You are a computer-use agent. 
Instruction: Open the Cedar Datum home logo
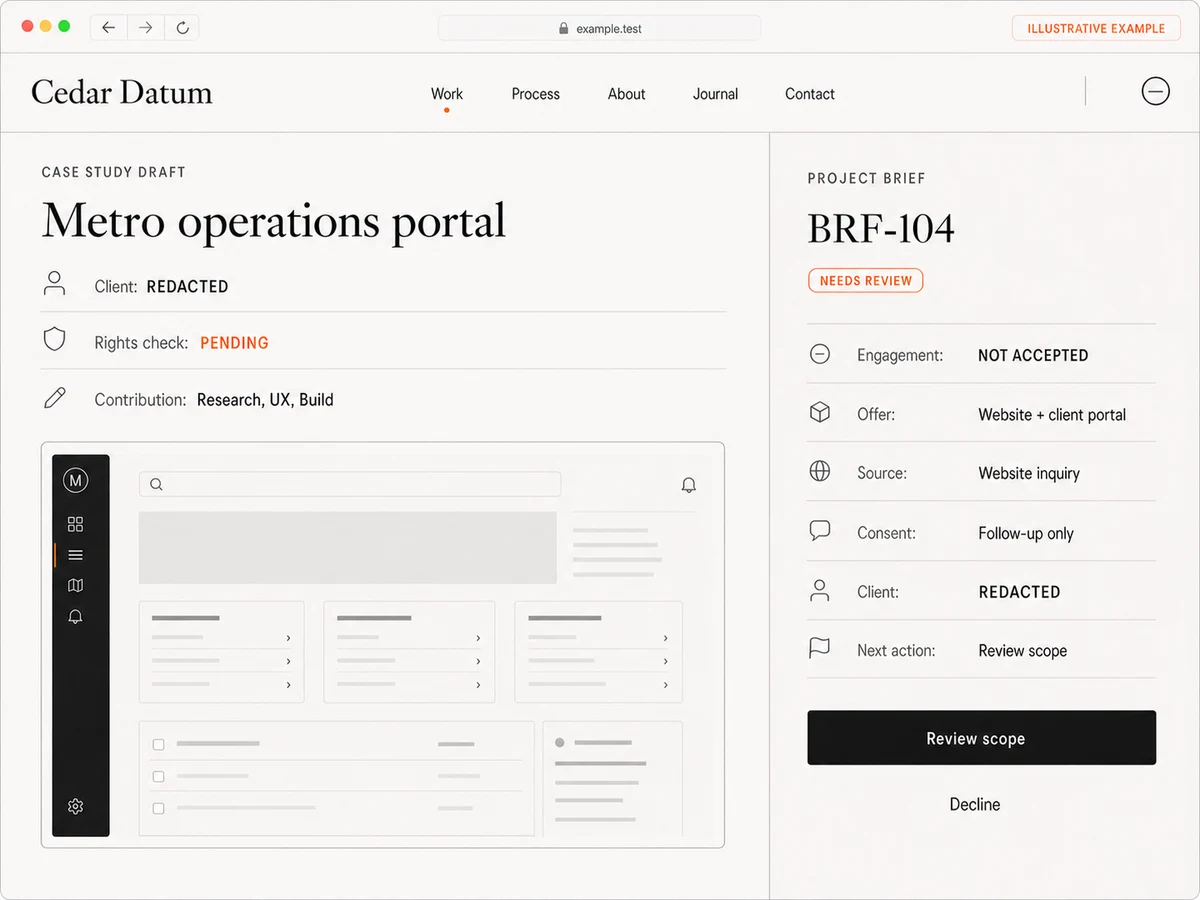click(122, 93)
